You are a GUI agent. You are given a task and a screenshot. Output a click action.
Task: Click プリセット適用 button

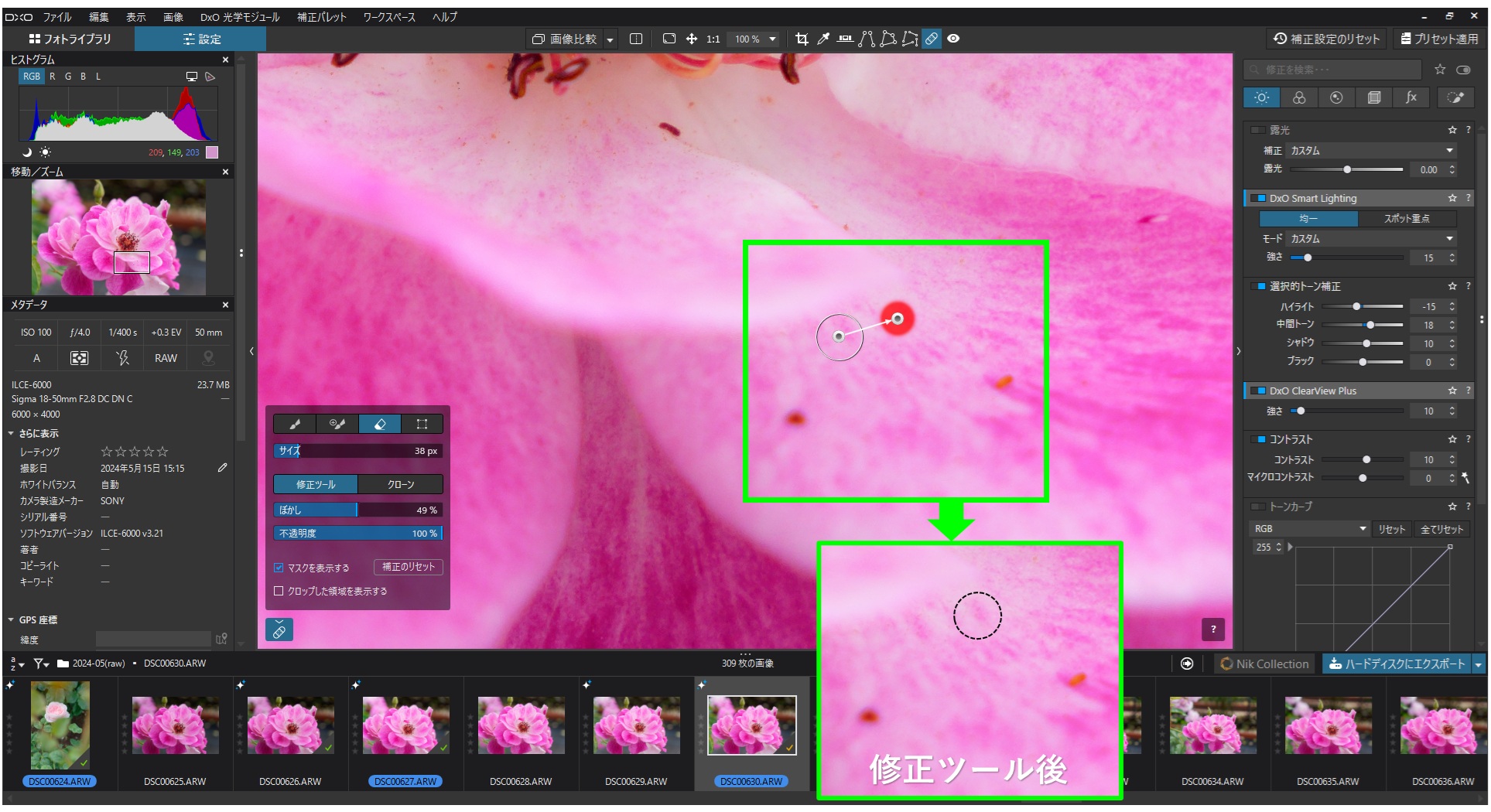coord(1440,39)
